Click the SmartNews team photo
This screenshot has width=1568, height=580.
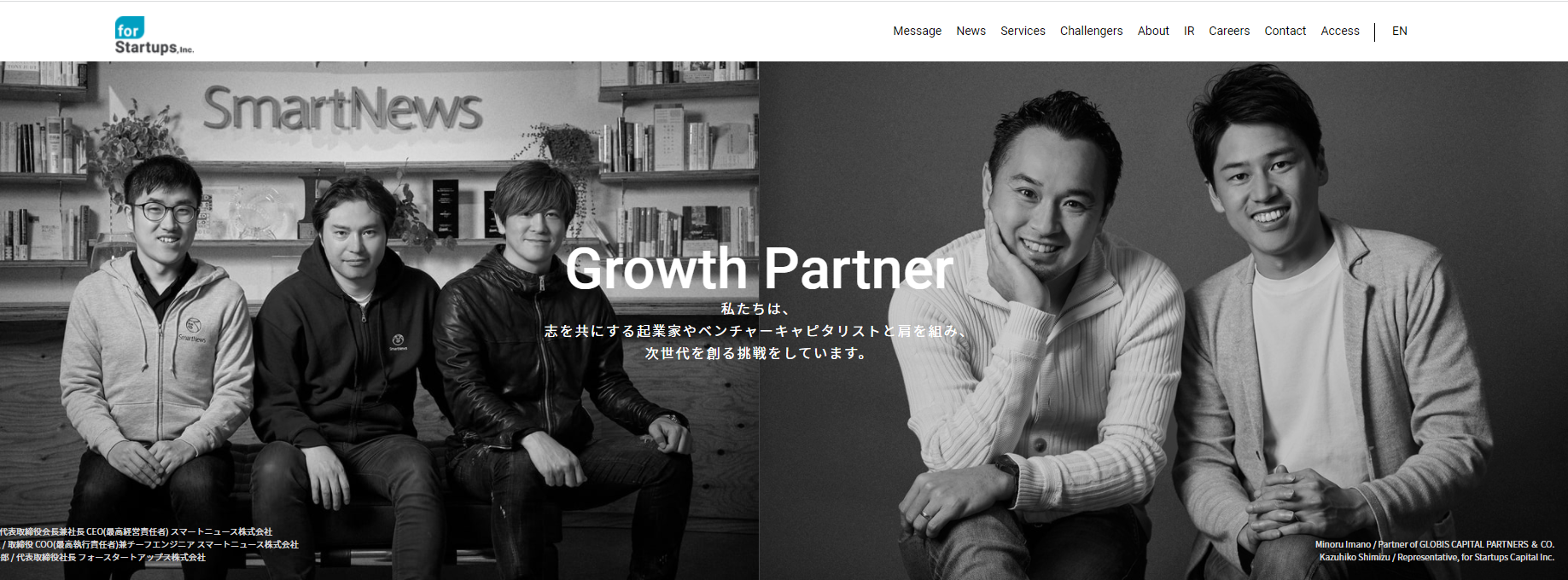click(x=379, y=321)
